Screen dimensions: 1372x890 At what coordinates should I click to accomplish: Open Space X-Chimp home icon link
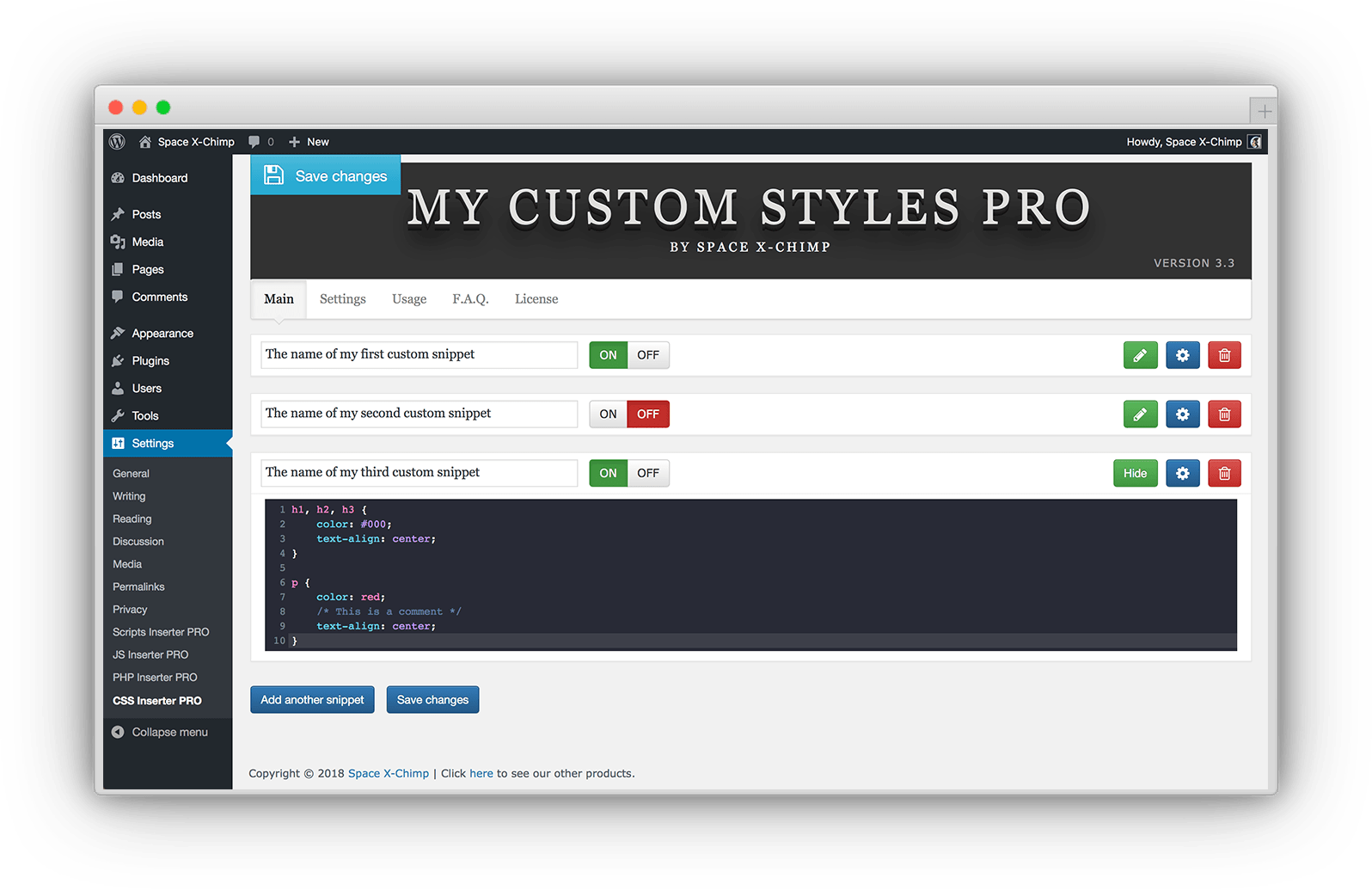[145, 142]
